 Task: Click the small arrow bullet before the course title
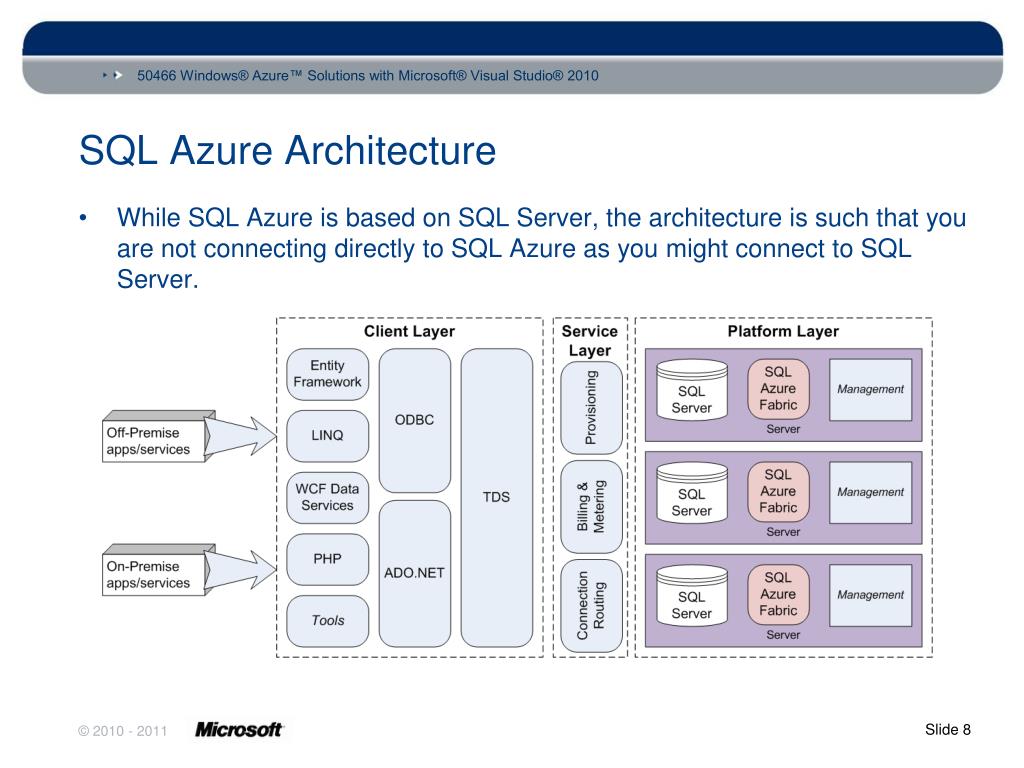(114, 75)
